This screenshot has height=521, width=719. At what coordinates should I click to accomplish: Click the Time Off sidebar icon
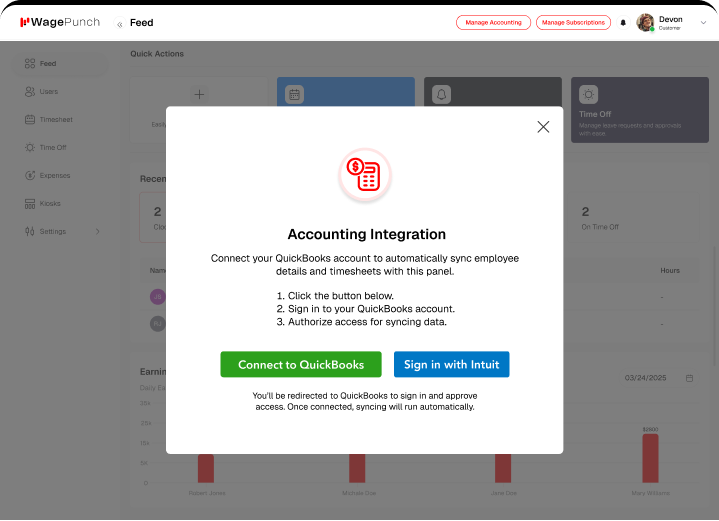pyautogui.click(x=30, y=147)
